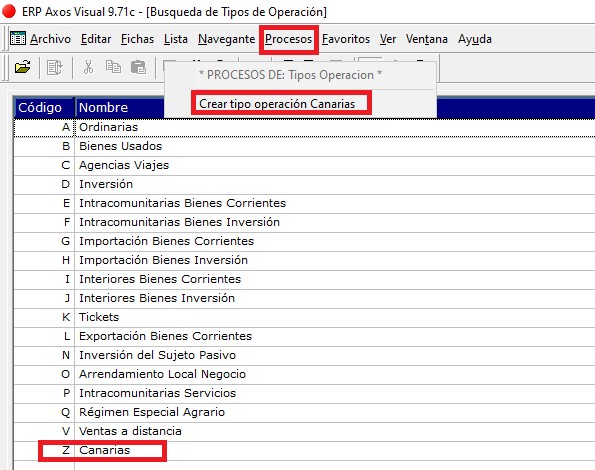Open the Ayuda menu
The image size is (595, 470).
click(x=475, y=39)
